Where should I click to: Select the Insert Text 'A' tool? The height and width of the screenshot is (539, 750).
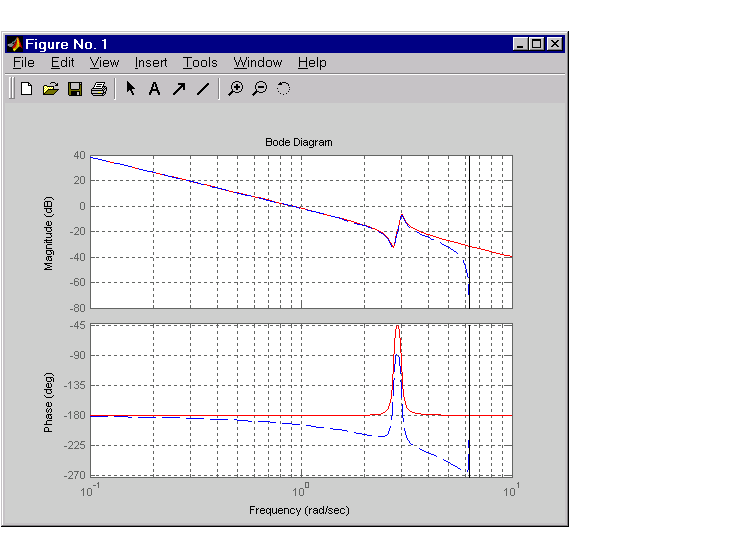point(154,89)
